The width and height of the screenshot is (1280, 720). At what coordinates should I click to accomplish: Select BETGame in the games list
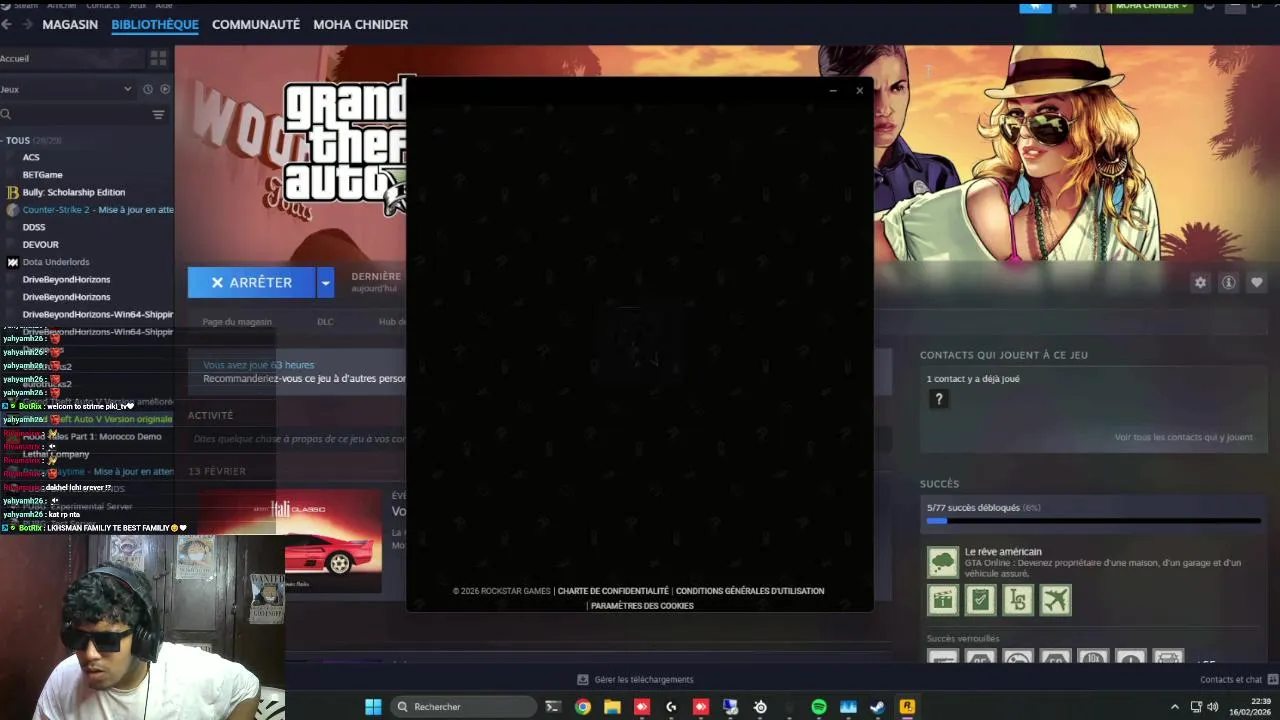[42, 175]
